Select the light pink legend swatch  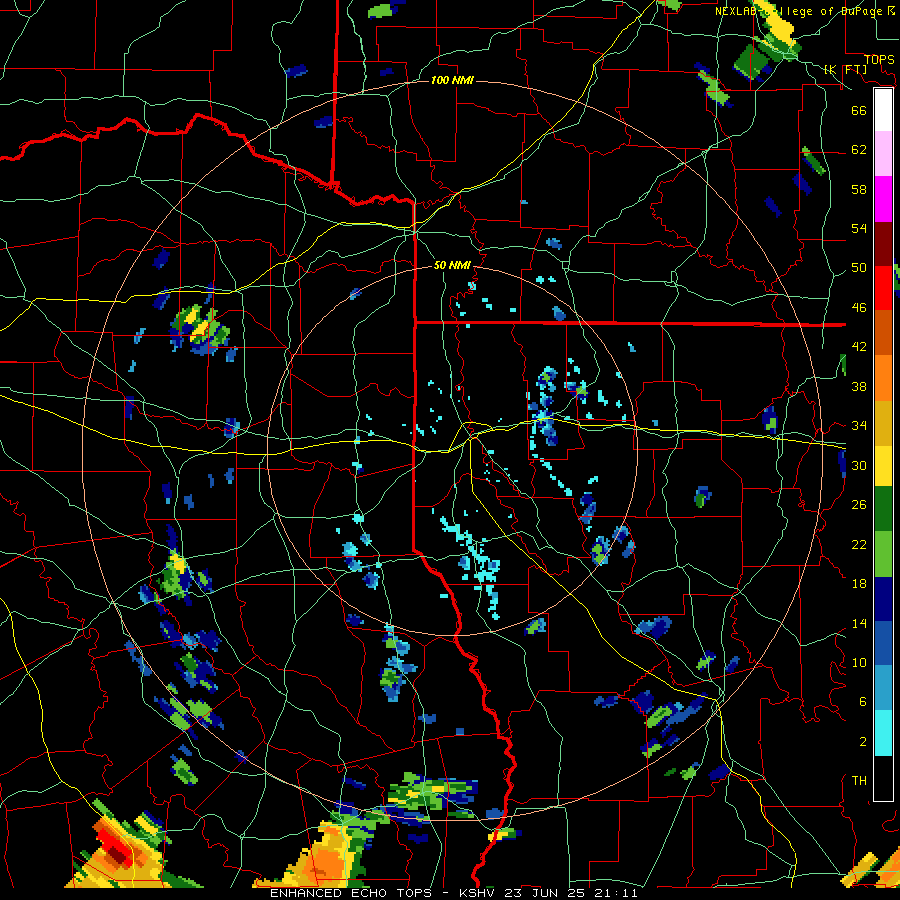[883, 154]
